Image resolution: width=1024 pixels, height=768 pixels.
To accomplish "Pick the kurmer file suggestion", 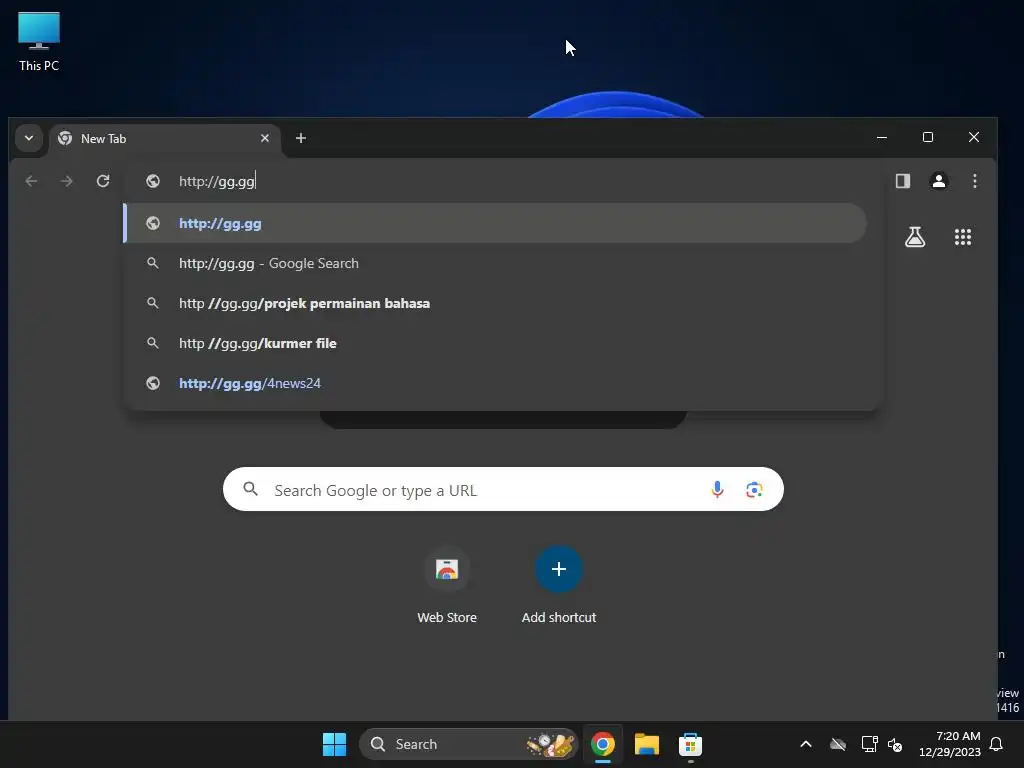I will pos(495,343).
